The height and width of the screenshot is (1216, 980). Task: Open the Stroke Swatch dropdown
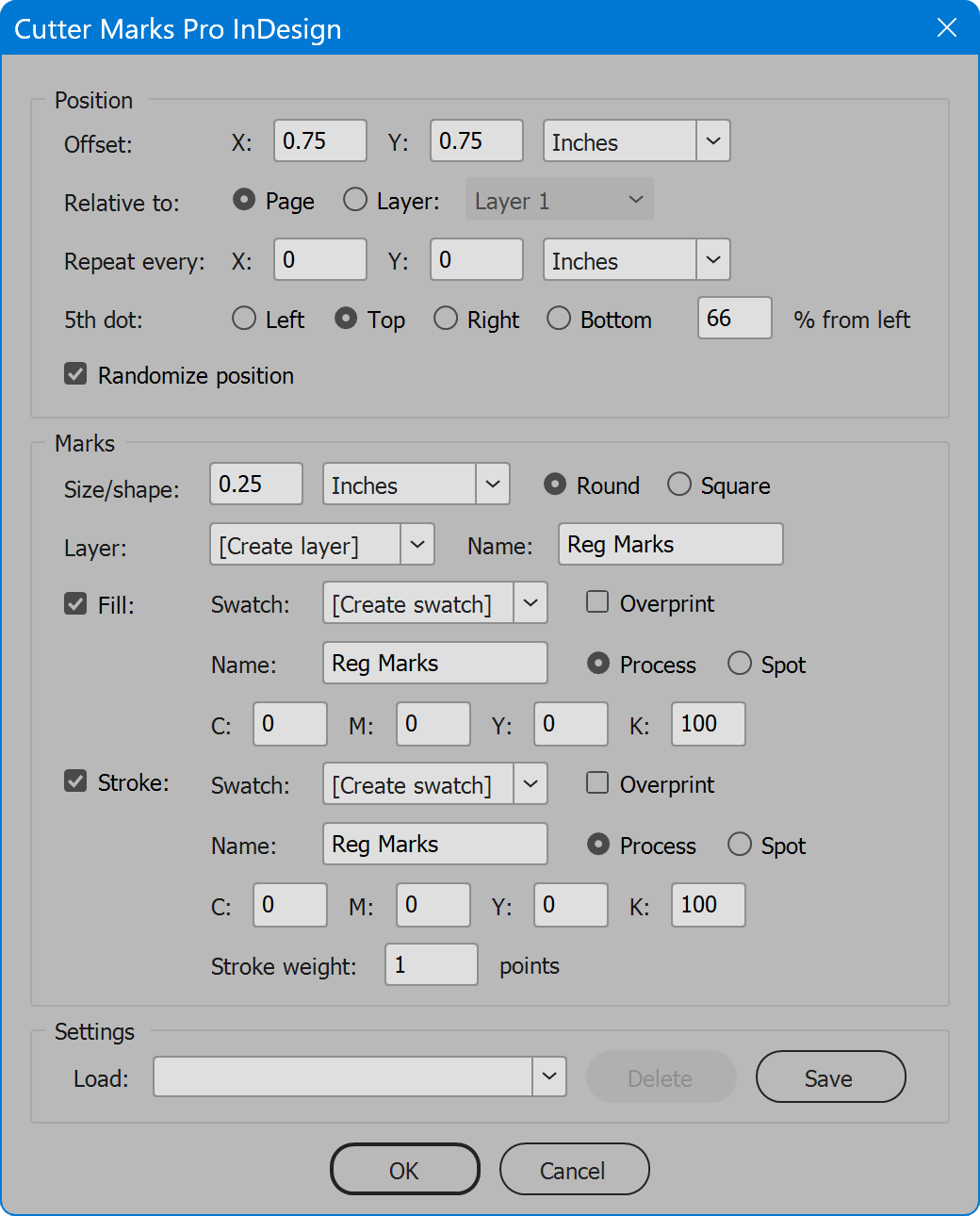pos(435,784)
